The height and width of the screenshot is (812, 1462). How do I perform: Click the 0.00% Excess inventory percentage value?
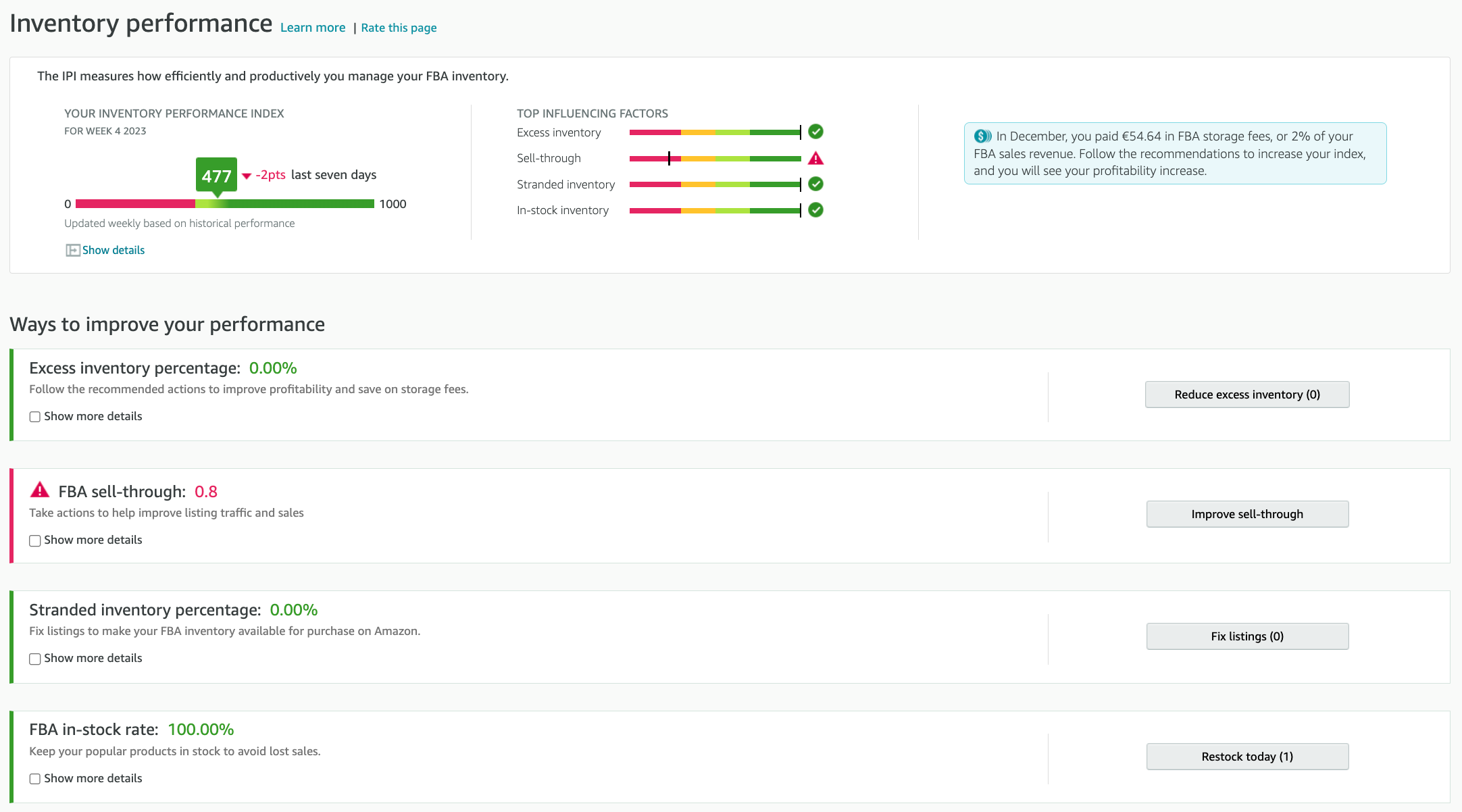(273, 368)
